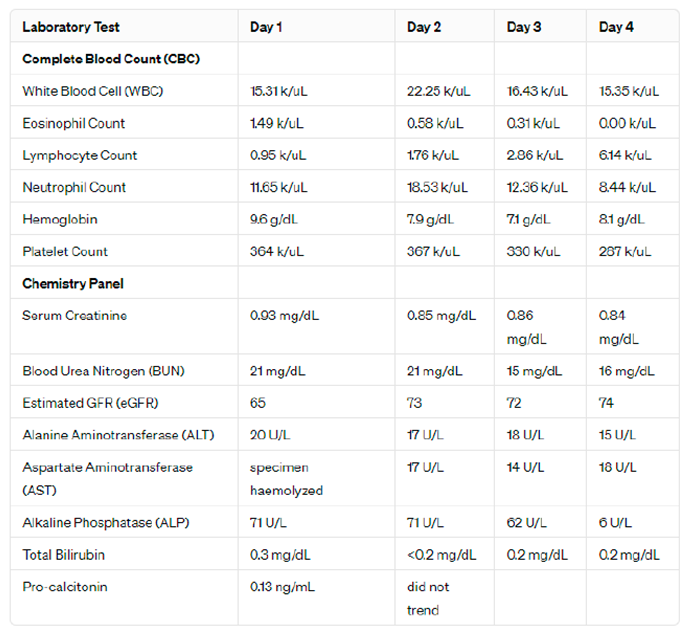Select the 6.14 k/uL lymphocyte value
The width and height of the screenshot is (686, 631).
[x=625, y=155]
